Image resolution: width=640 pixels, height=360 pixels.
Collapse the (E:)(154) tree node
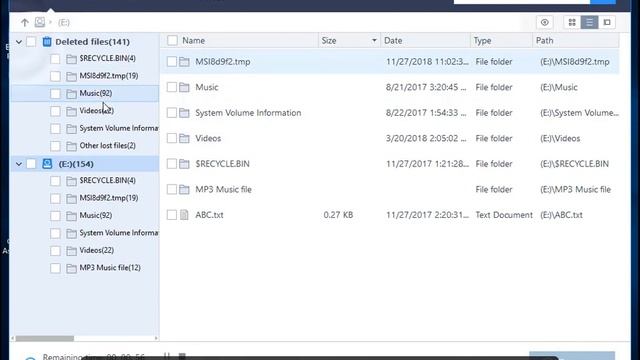pyautogui.click(x=19, y=164)
